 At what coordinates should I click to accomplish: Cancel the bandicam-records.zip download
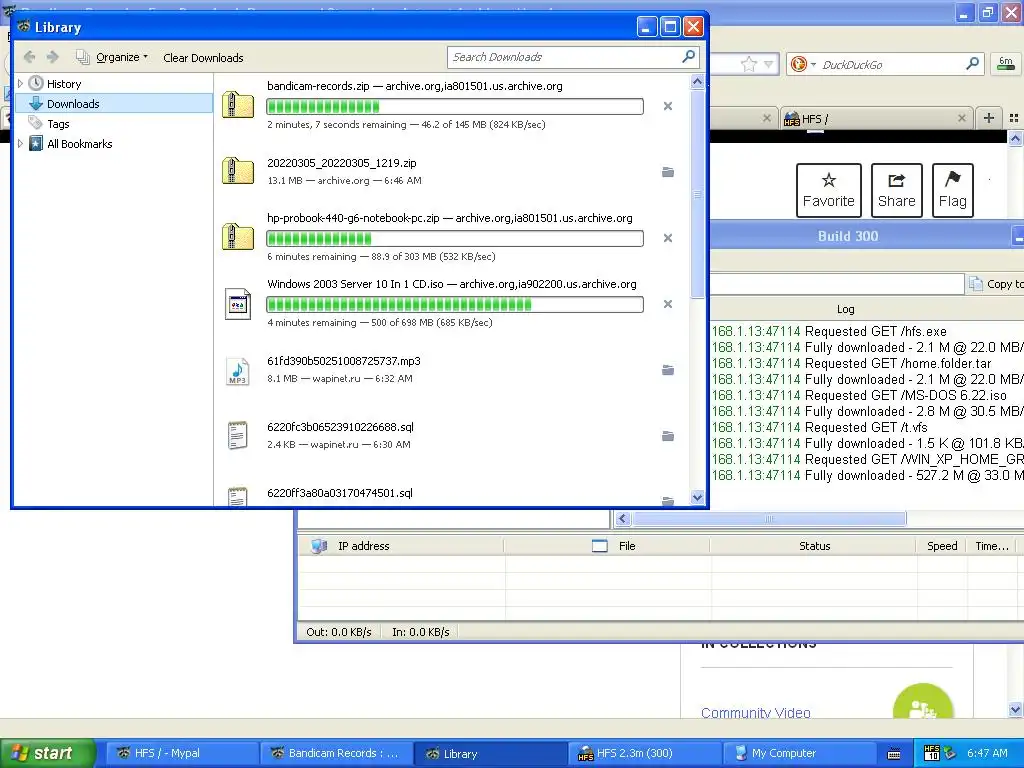667,106
